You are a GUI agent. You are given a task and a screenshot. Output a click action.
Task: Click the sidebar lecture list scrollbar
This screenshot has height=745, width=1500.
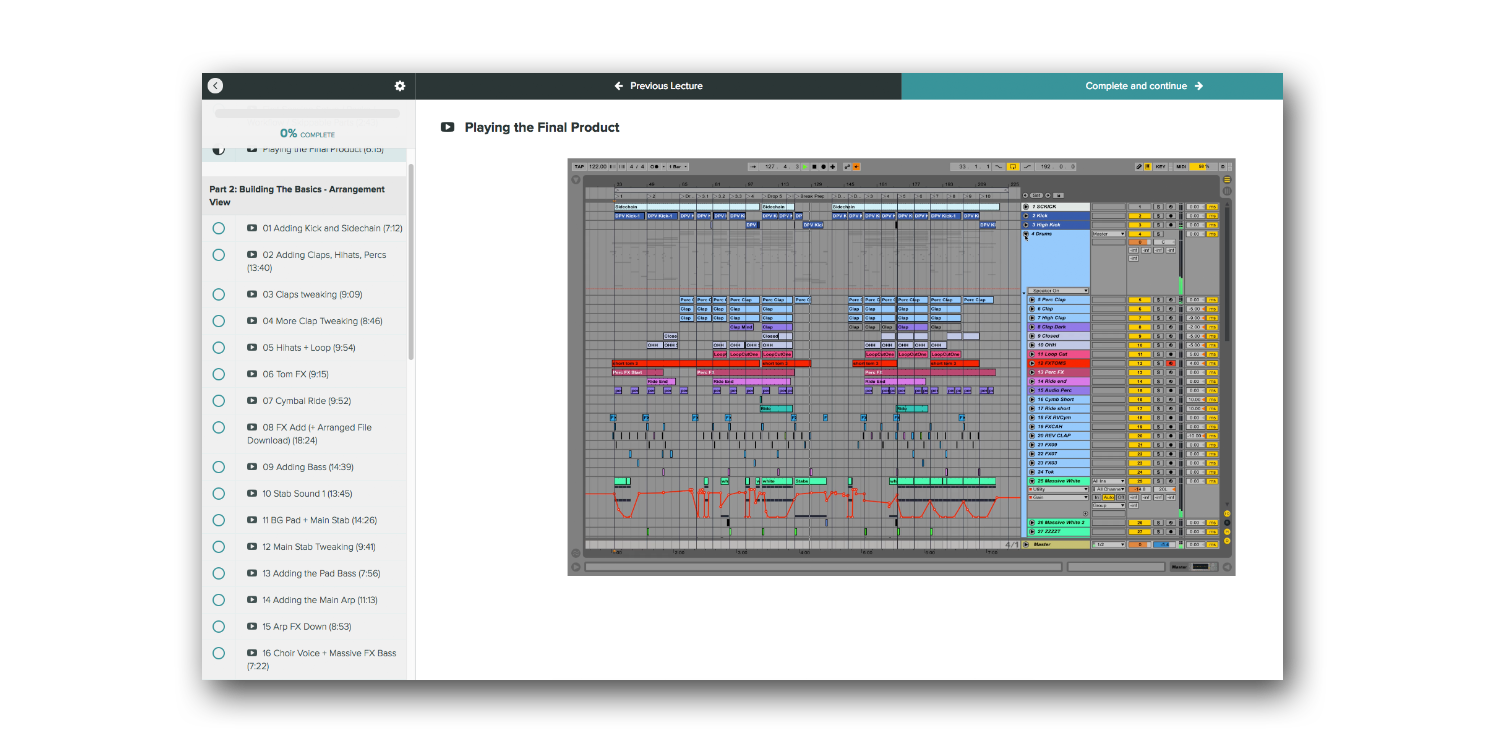tap(411, 262)
